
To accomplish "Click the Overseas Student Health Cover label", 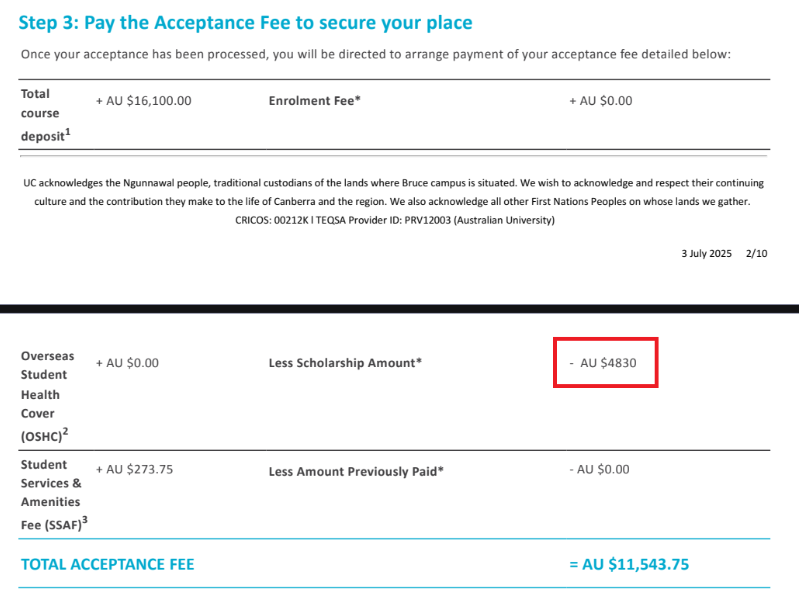I will [x=47, y=396].
